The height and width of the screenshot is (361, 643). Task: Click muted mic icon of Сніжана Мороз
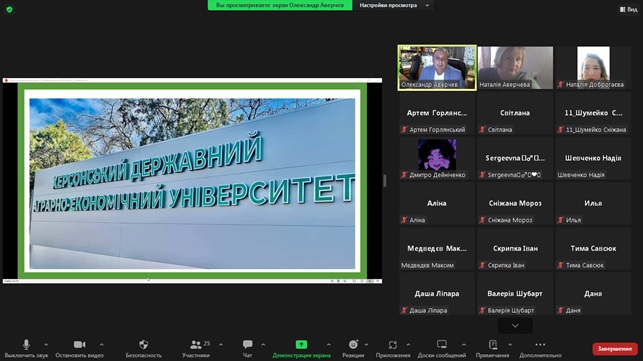tap(483, 220)
